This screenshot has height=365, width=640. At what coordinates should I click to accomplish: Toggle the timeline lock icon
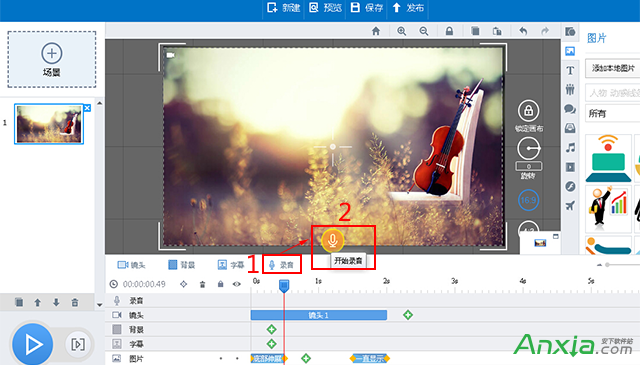[x=220, y=284]
